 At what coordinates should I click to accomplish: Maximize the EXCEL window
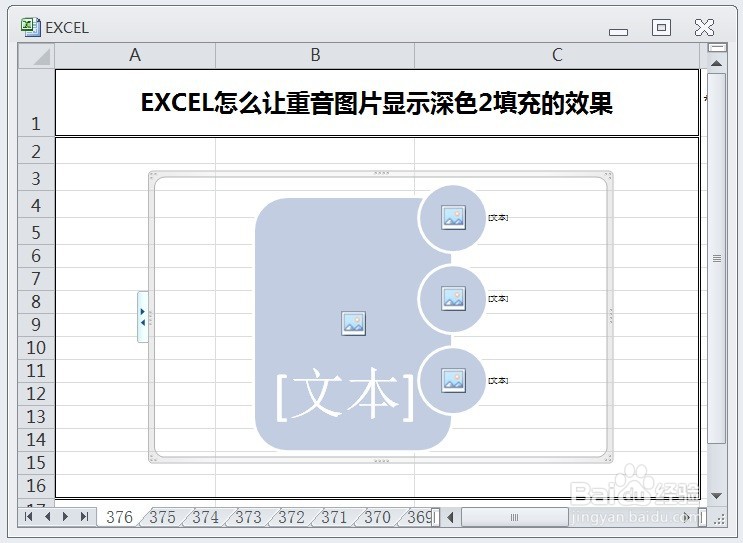(x=661, y=27)
